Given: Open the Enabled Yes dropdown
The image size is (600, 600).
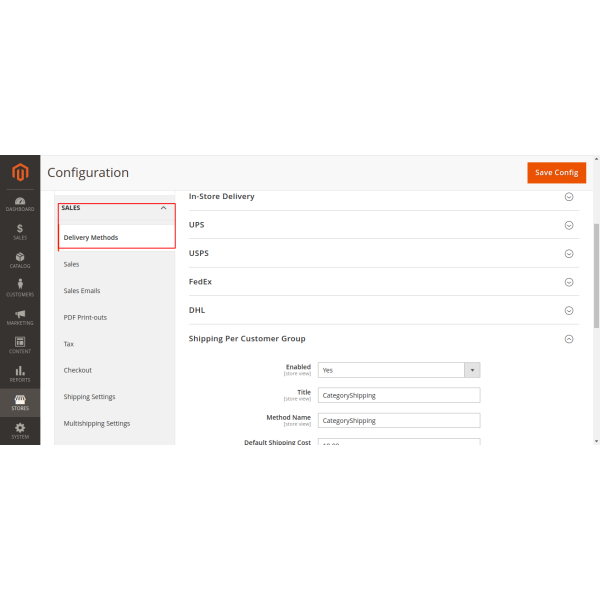Looking at the screenshot, I should (399, 370).
